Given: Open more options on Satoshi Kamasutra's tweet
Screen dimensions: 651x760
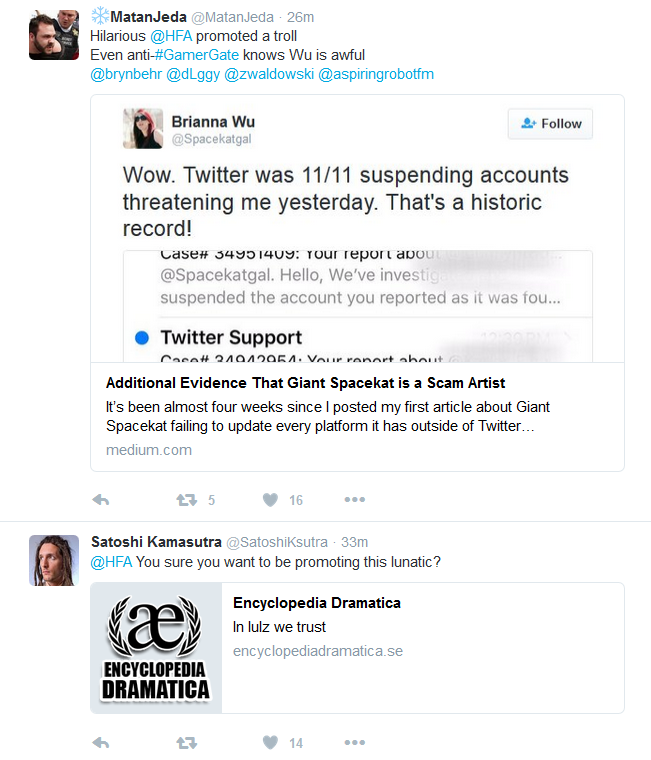Looking at the screenshot, I should point(355,743).
